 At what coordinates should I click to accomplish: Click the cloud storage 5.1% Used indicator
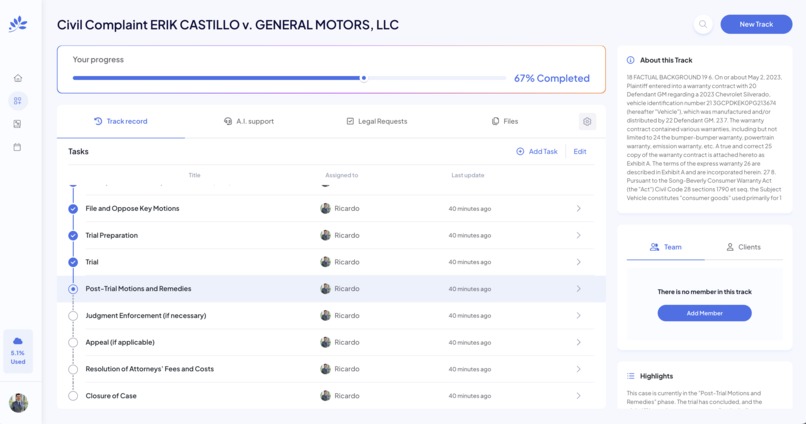(x=18, y=351)
